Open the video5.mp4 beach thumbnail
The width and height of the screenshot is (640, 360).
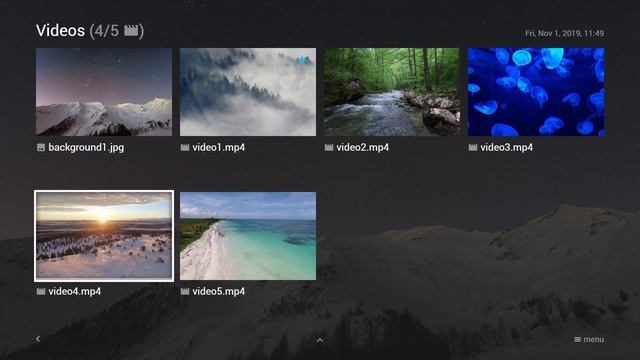pos(248,236)
